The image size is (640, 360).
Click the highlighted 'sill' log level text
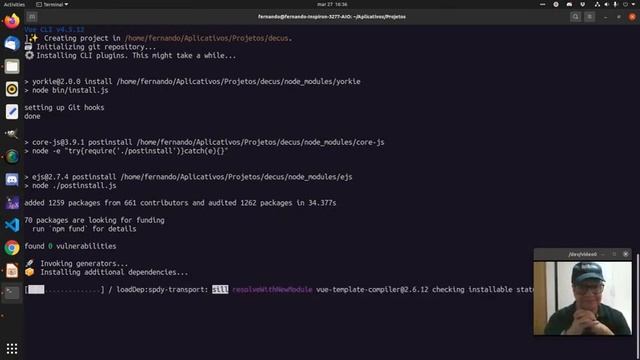(220, 289)
